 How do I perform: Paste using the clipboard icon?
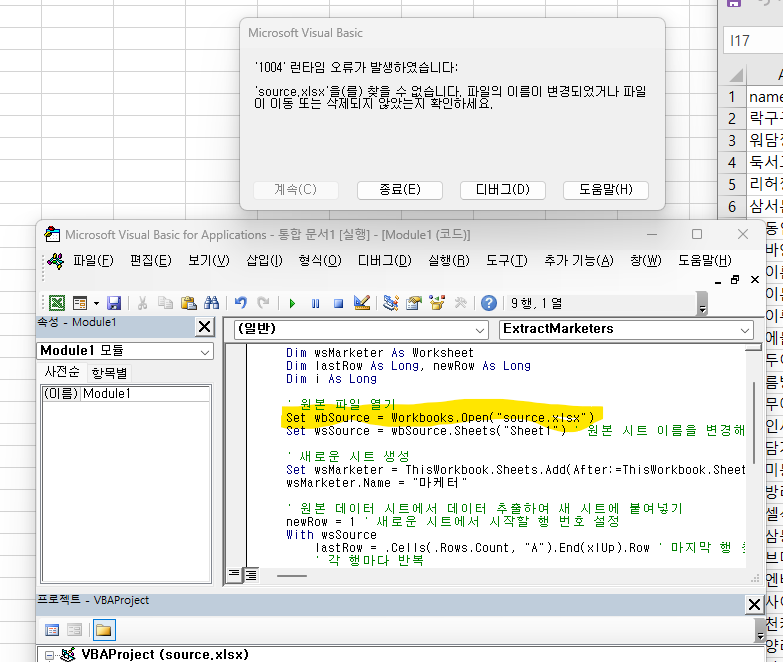pyautogui.click(x=188, y=303)
